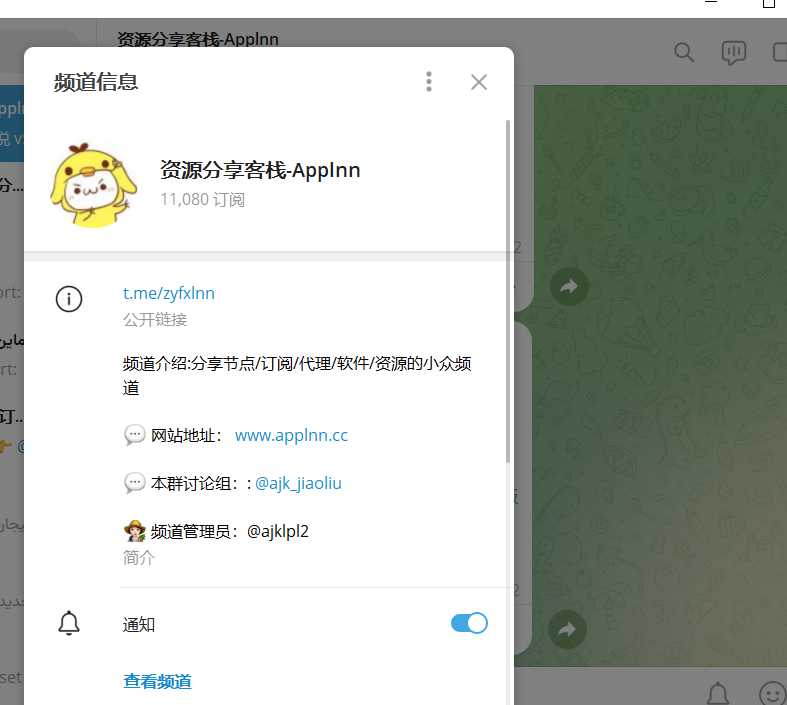Click the 查看频道 view channel button
787x705 pixels.
click(x=157, y=681)
